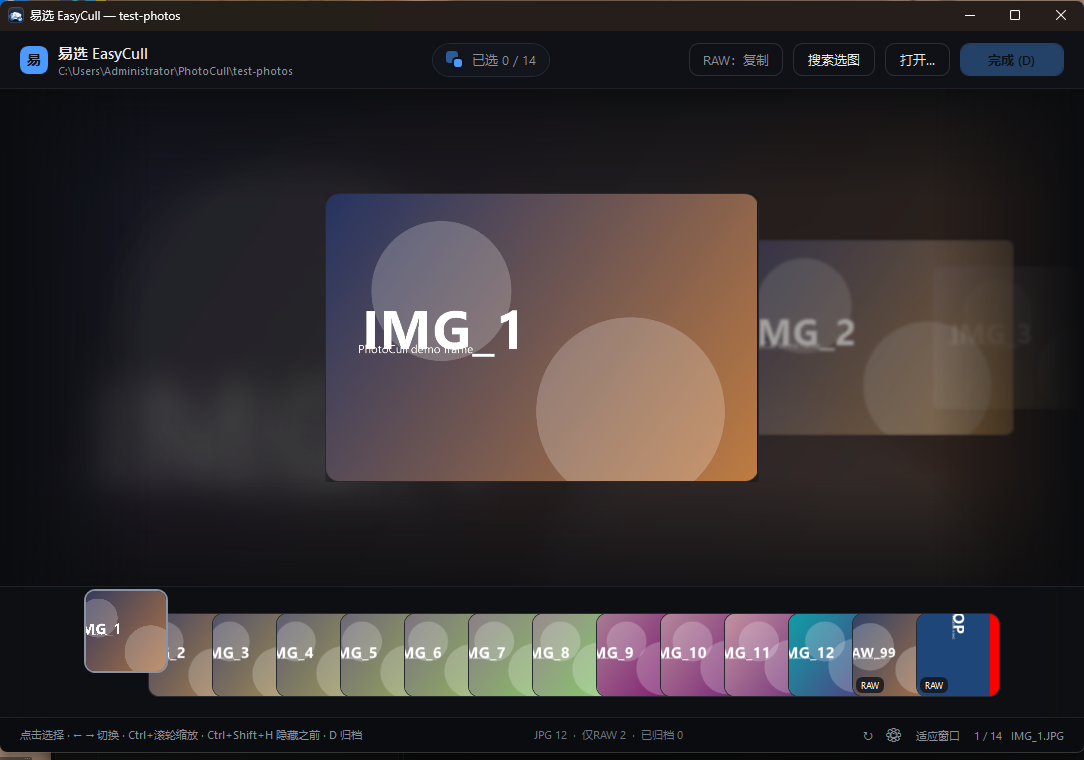Screen dimensions: 1084x760
Task: Click the selected-count icon beside 已选 0 / 14
Action: [454, 60]
